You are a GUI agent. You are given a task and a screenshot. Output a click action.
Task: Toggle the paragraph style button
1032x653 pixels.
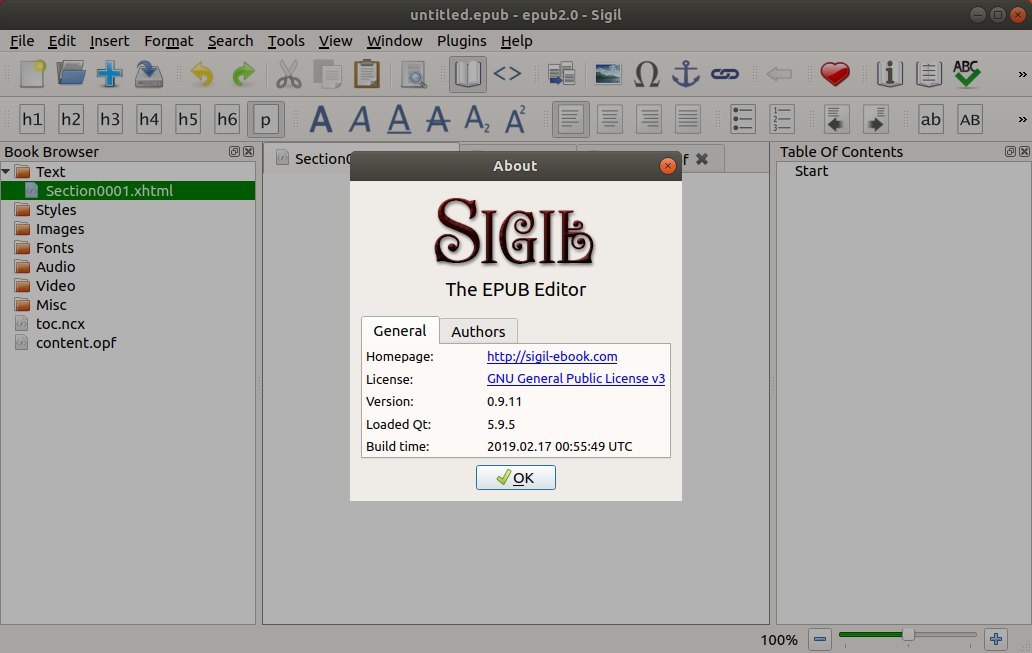click(266, 119)
